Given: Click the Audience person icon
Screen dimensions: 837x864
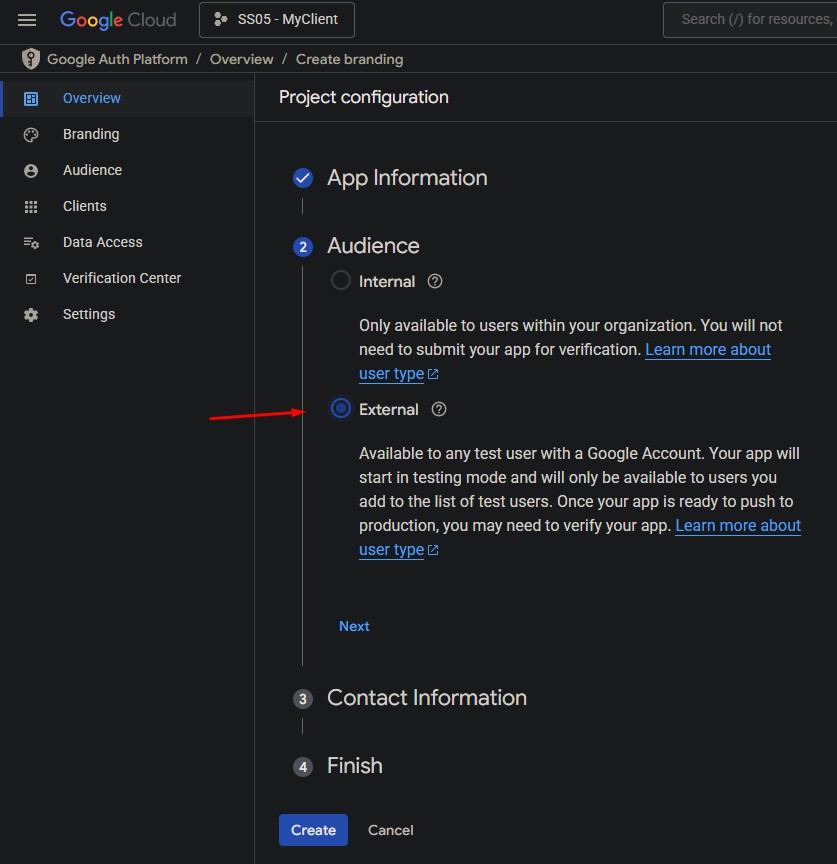Looking at the screenshot, I should coord(31,171).
